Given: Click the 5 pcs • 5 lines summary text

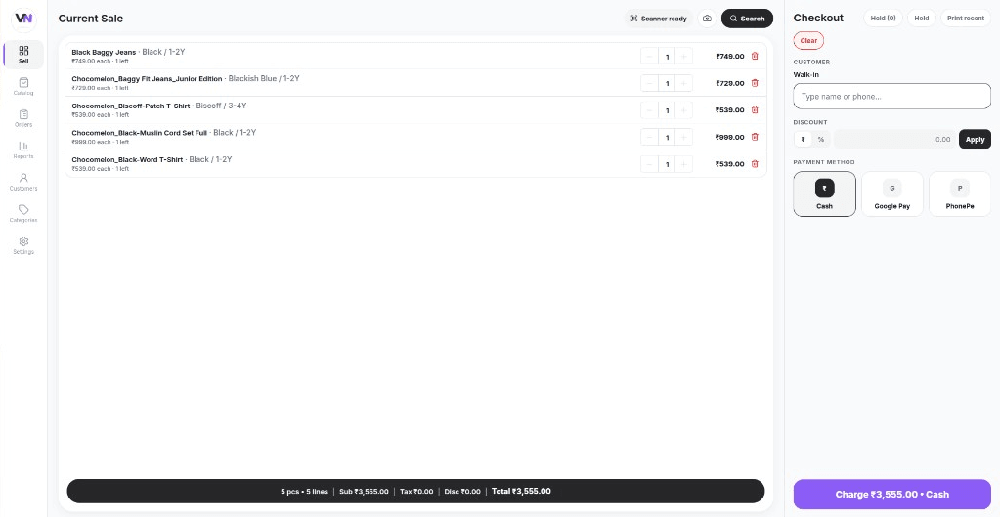Looking at the screenshot, I should (x=304, y=492).
